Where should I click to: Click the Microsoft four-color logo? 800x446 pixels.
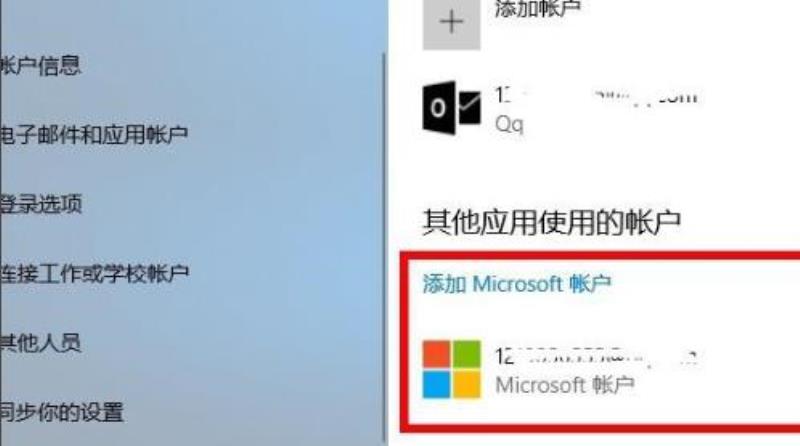pos(452,369)
